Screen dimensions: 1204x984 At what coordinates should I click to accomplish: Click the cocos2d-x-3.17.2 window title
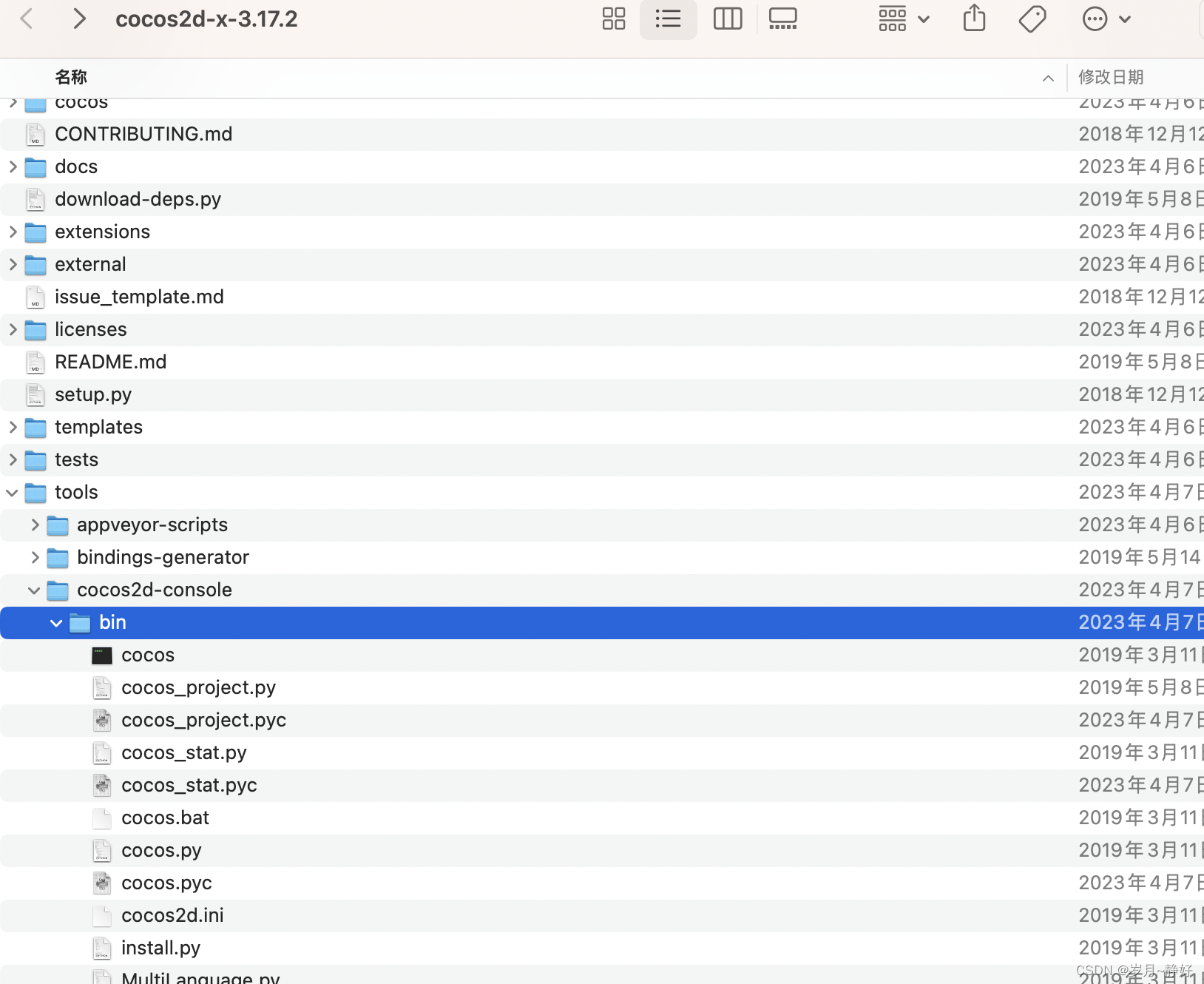point(206,19)
